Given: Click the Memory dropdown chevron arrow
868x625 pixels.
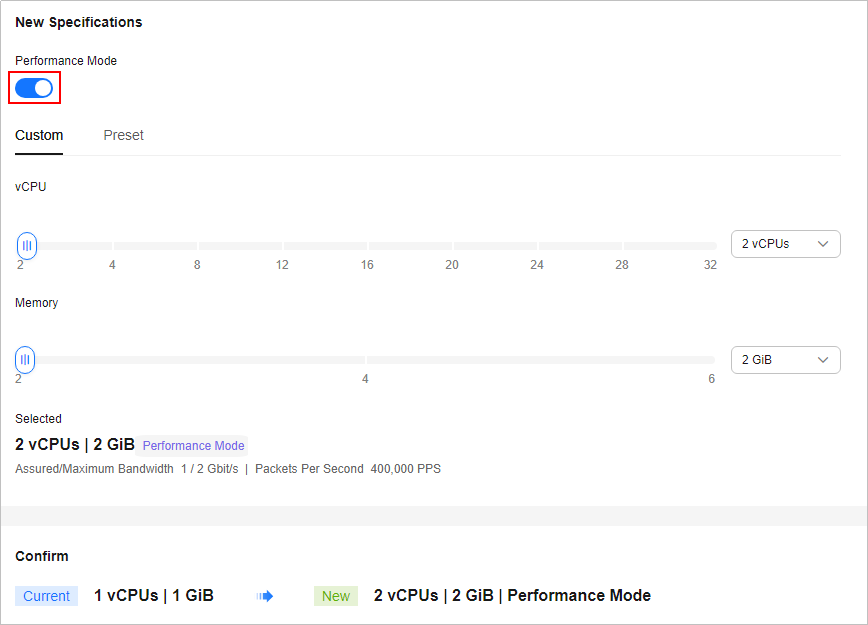Looking at the screenshot, I should tap(823, 360).
